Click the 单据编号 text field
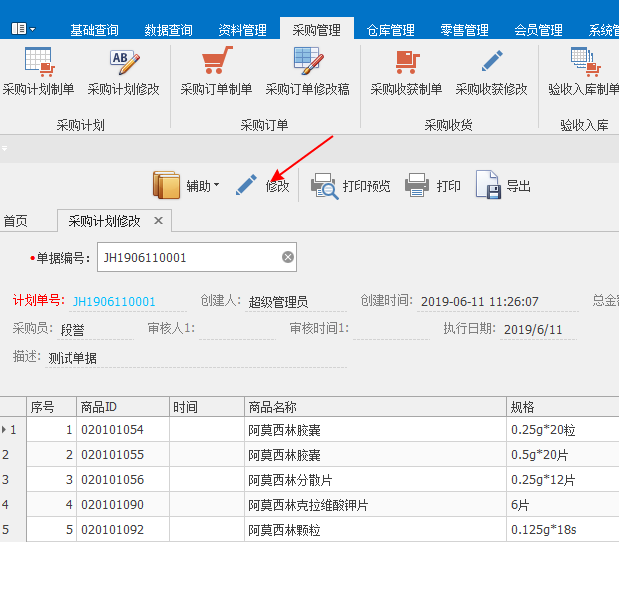The width and height of the screenshot is (619, 590). point(190,257)
